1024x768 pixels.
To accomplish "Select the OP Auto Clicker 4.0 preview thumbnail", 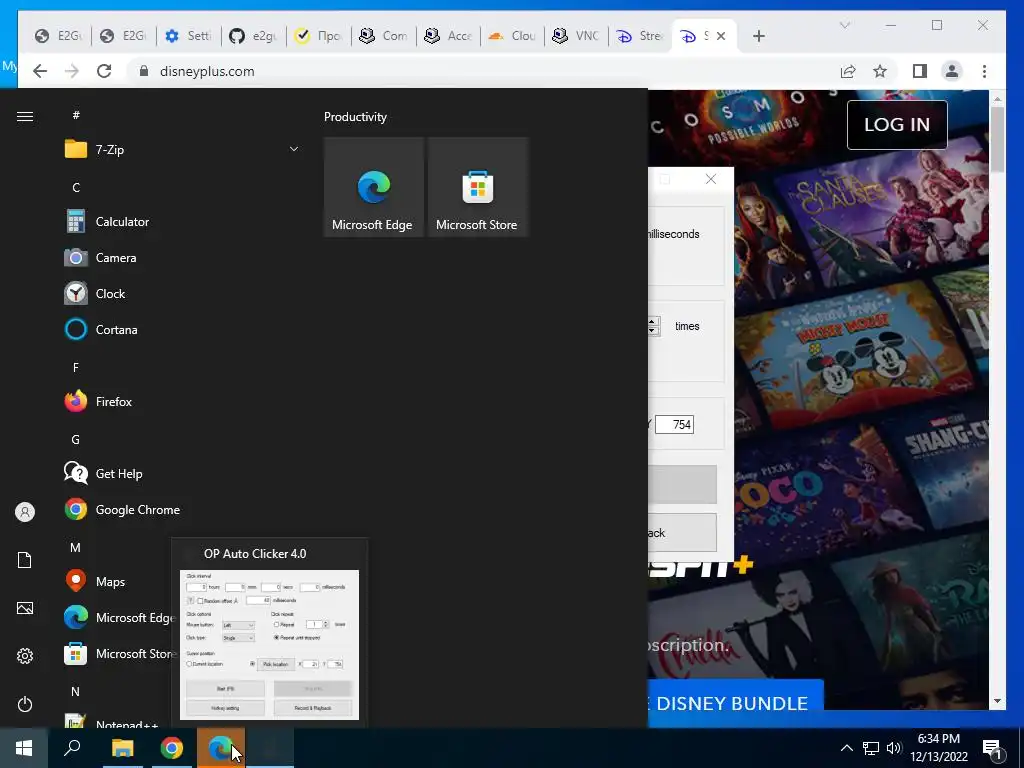I will pos(270,645).
